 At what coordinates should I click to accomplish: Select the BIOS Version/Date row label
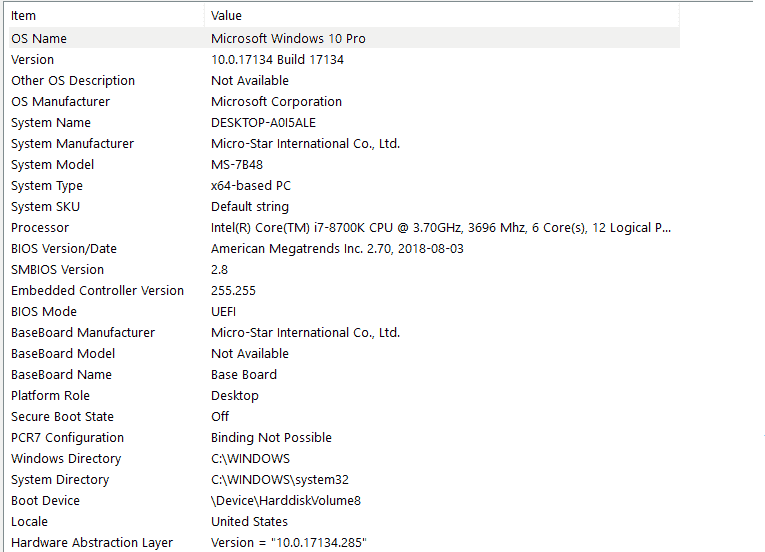(64, 248)
